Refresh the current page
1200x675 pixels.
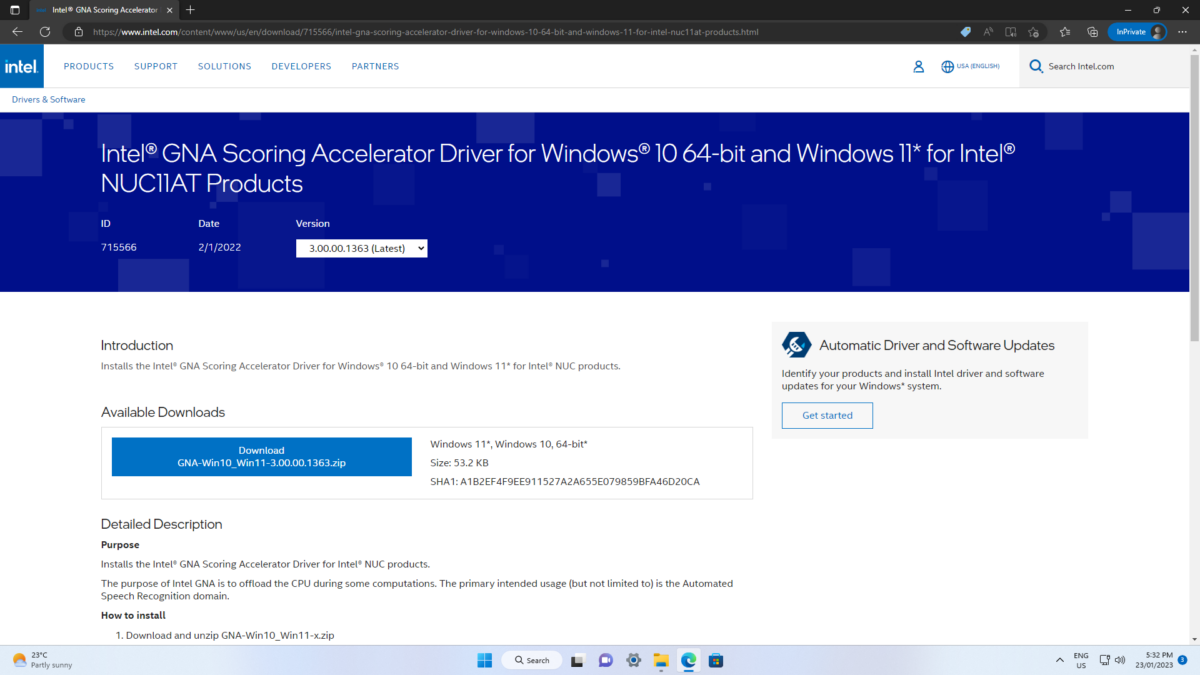pyautogui.click(x=44, y=32)
